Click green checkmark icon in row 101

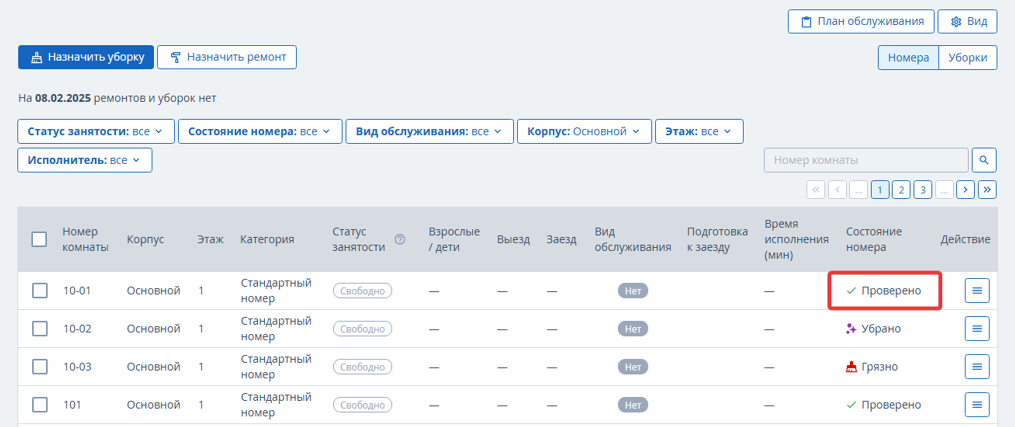851,405
